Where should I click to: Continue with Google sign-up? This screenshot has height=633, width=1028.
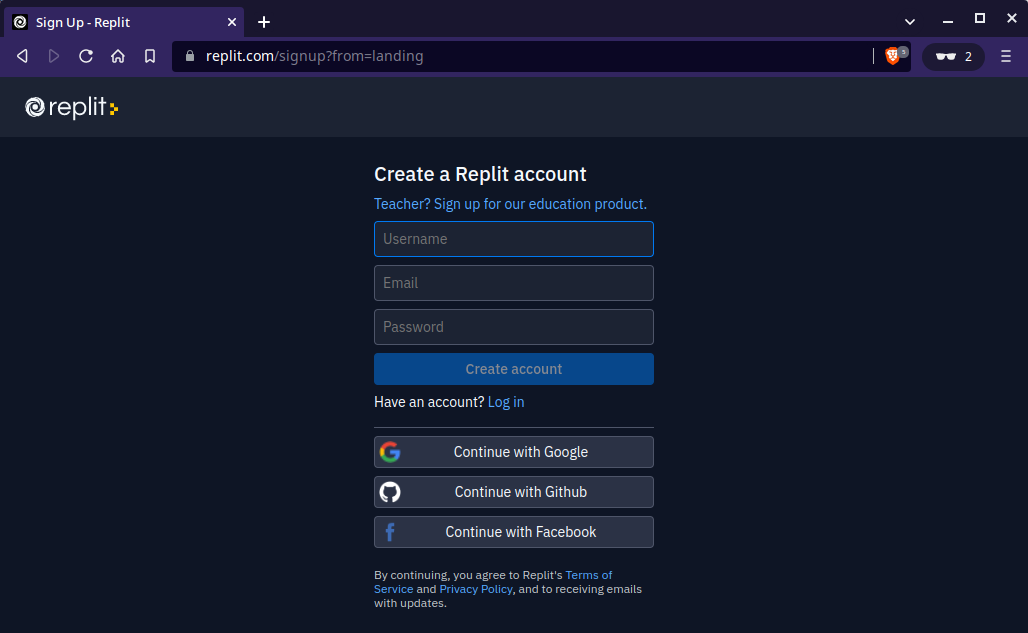coord(513,452)
